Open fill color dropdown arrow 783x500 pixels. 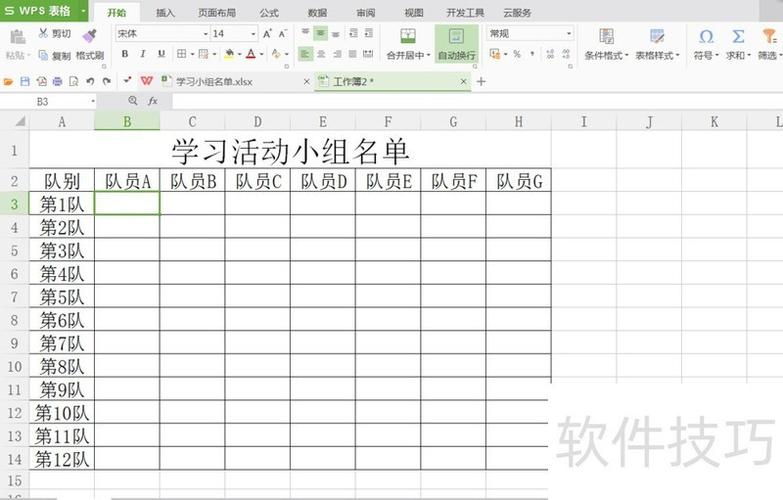pyautogui.click(x=240, y=54)
